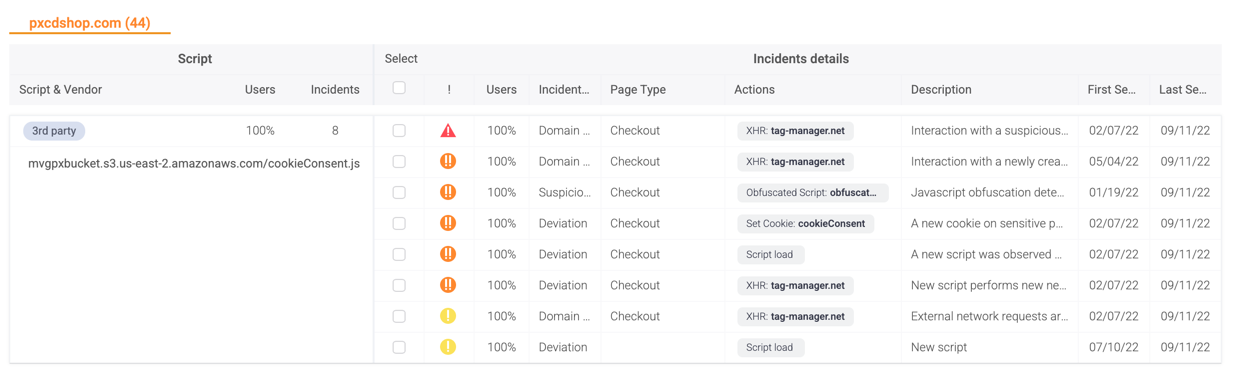Click the orange severity icon beside the 05/04/22 incident
The width and height of the screenshot is (1235, 378).
coord(448,161)
